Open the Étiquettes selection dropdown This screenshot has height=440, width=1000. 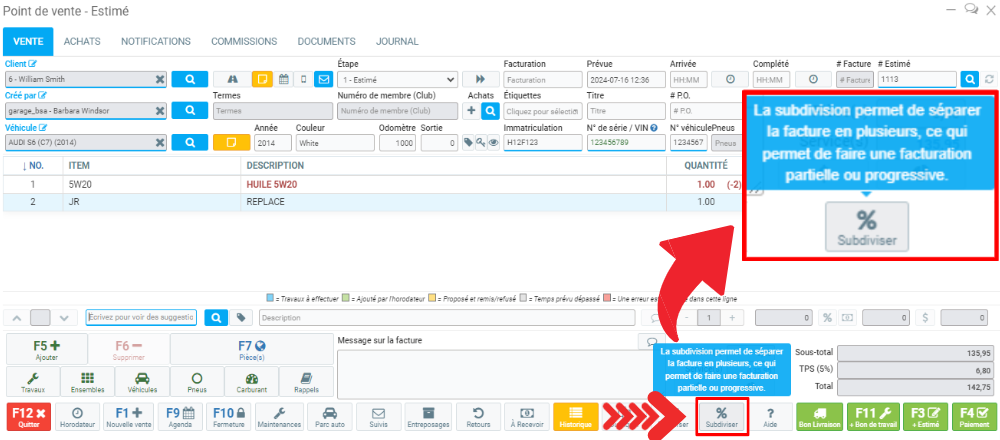pos(542,111)
